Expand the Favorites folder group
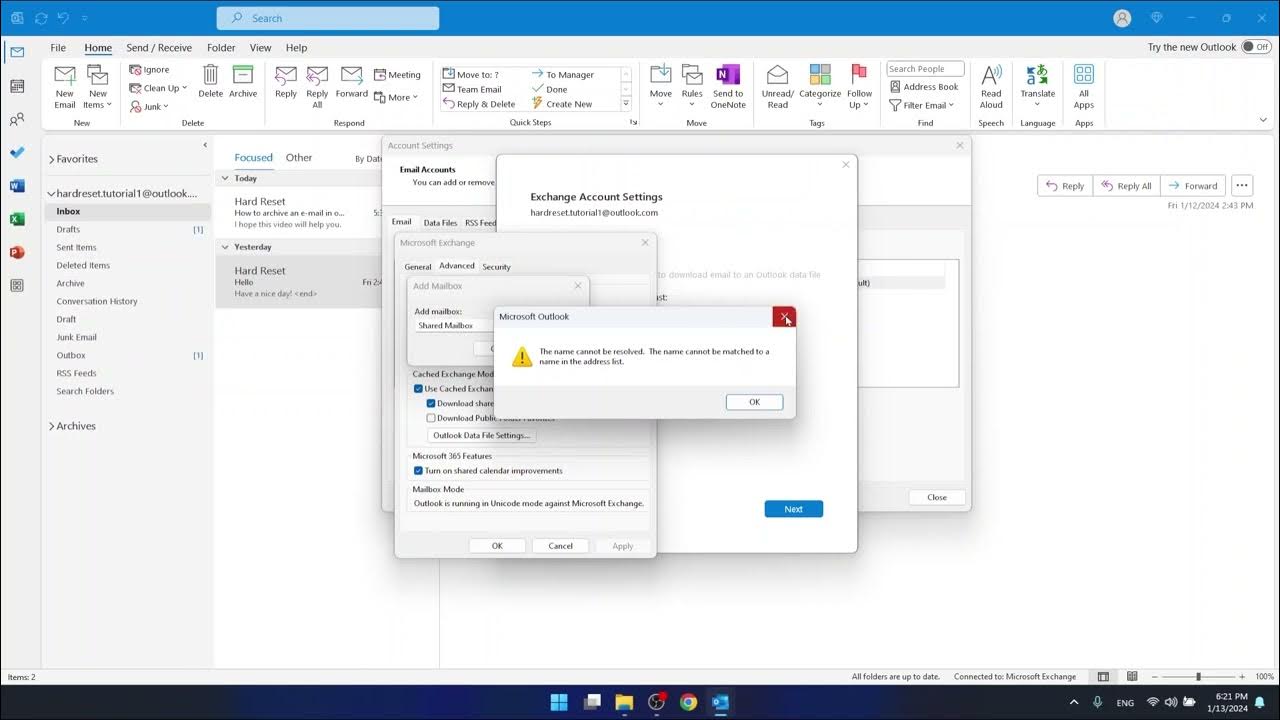 [x=52, y=159]
